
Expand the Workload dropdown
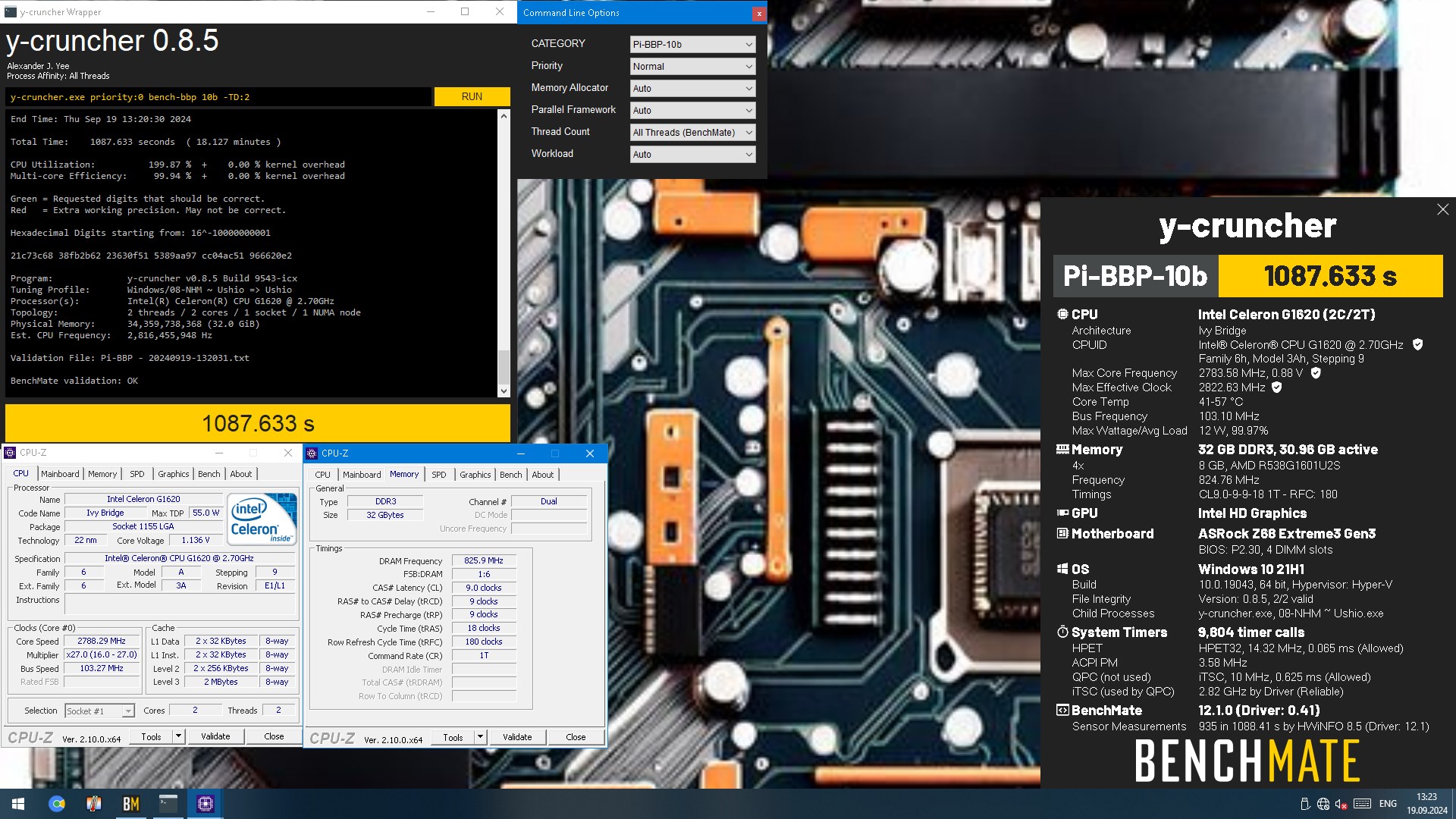coord(692,154)
